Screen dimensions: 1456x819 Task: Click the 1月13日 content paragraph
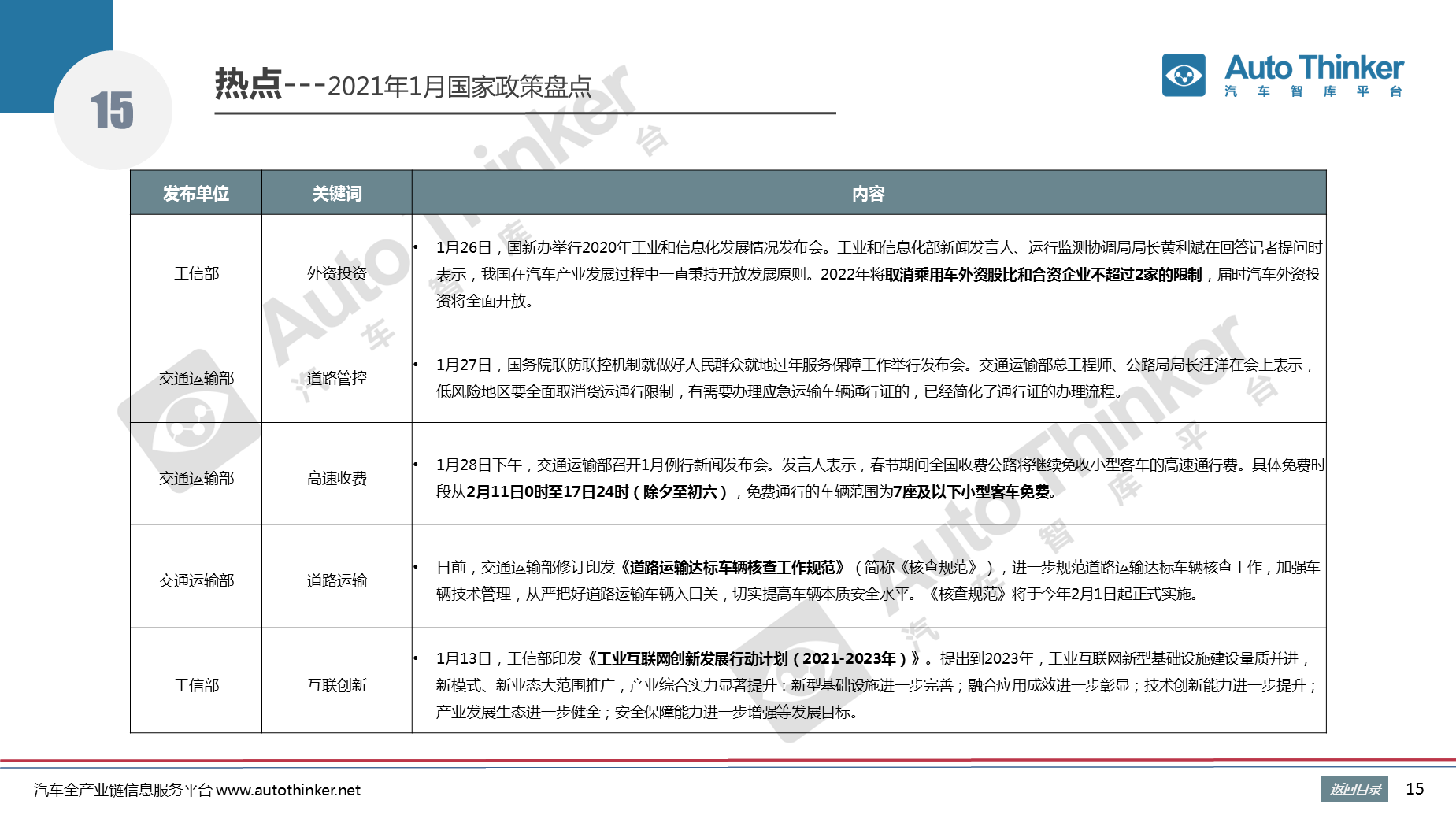(876, 685)
